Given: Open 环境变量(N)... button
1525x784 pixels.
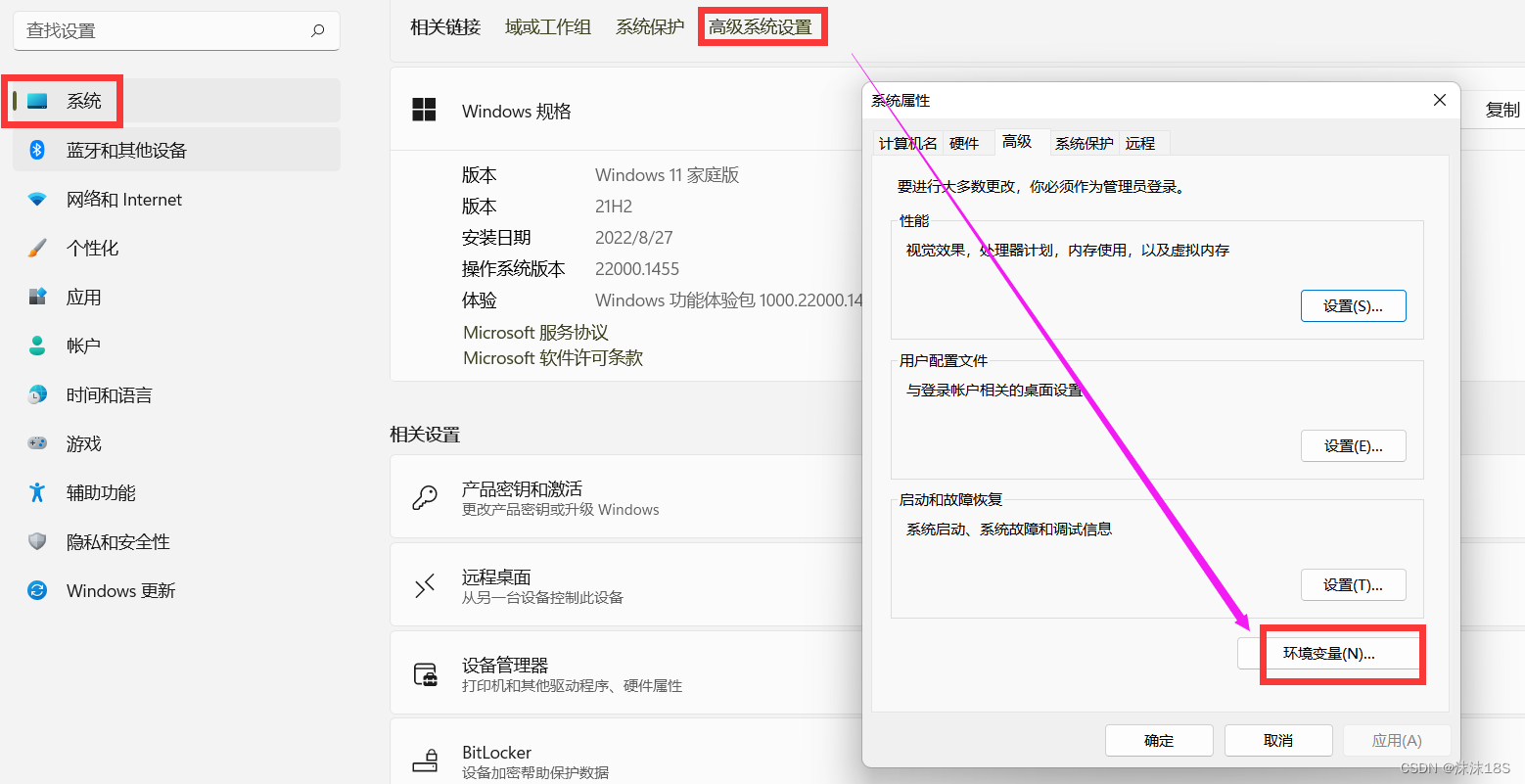Looking at the screenshot, I should click(1328, 653).
